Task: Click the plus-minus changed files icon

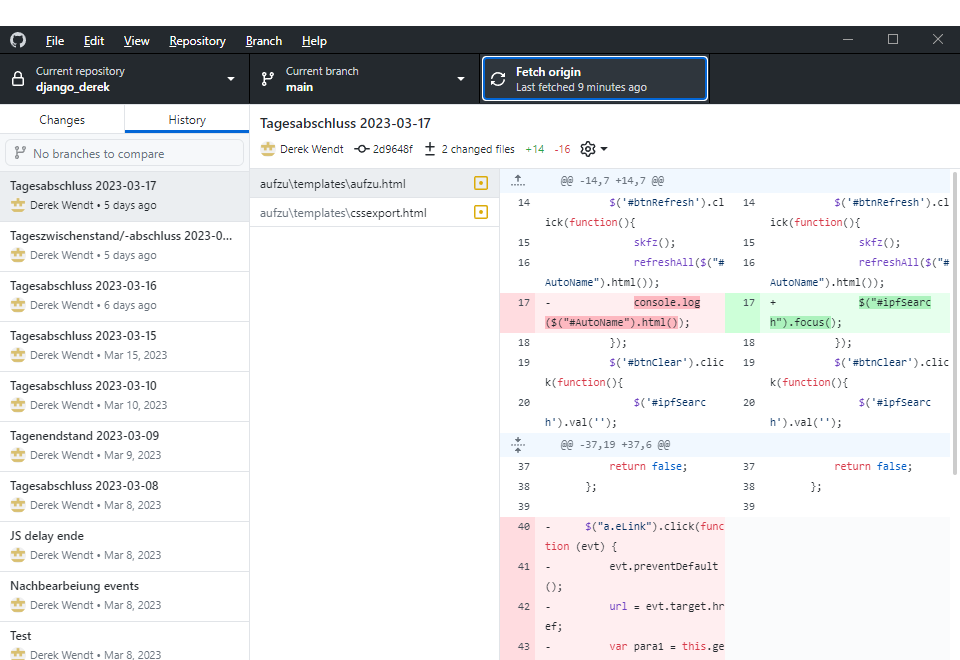Action: 430,149
